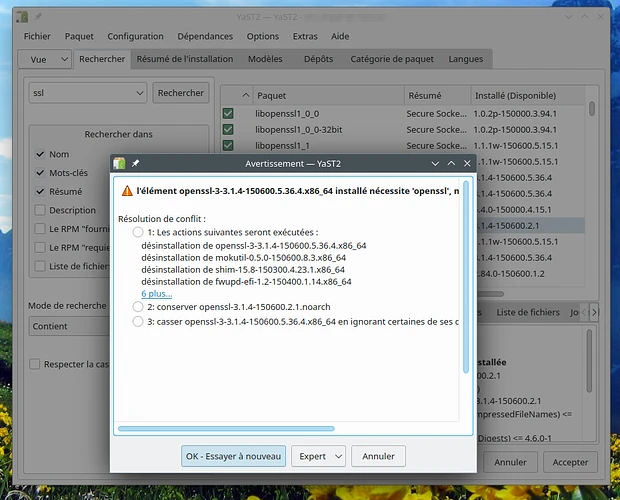The image size is (620, 500).
Task: Open the Dépendances menu
Action: coord(205,36)
